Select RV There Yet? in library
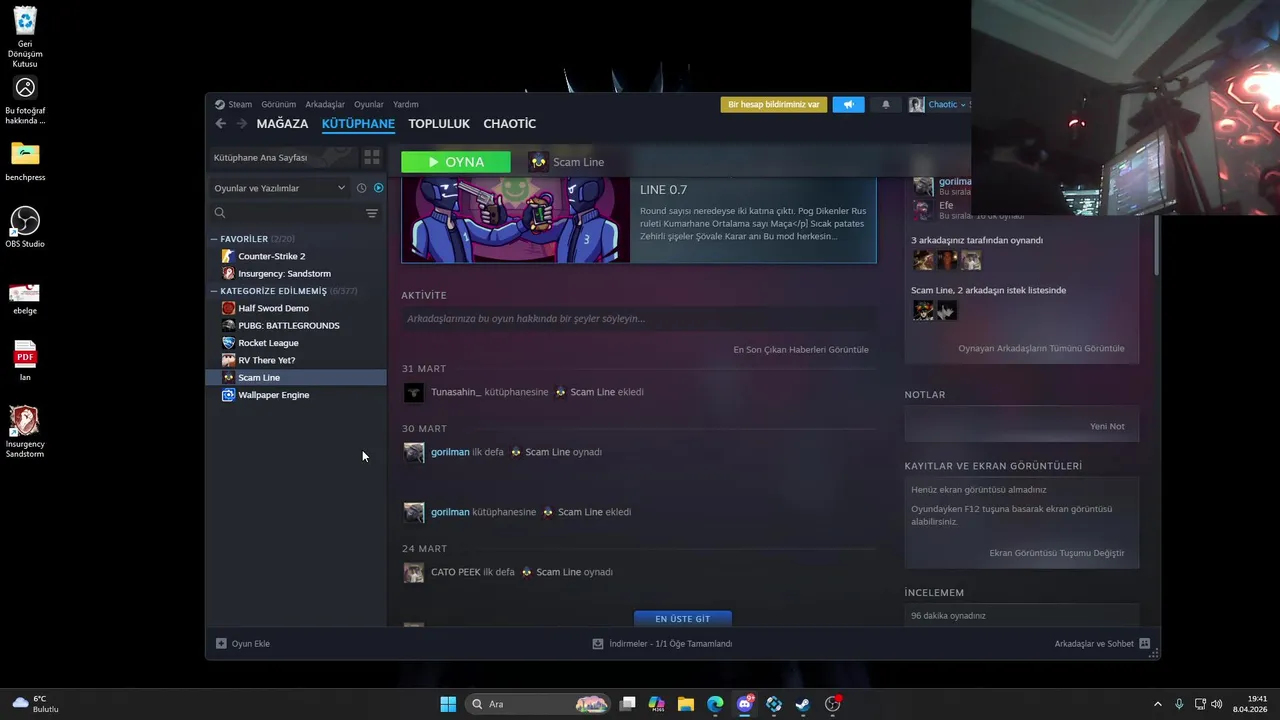 [x=266, y=360]
